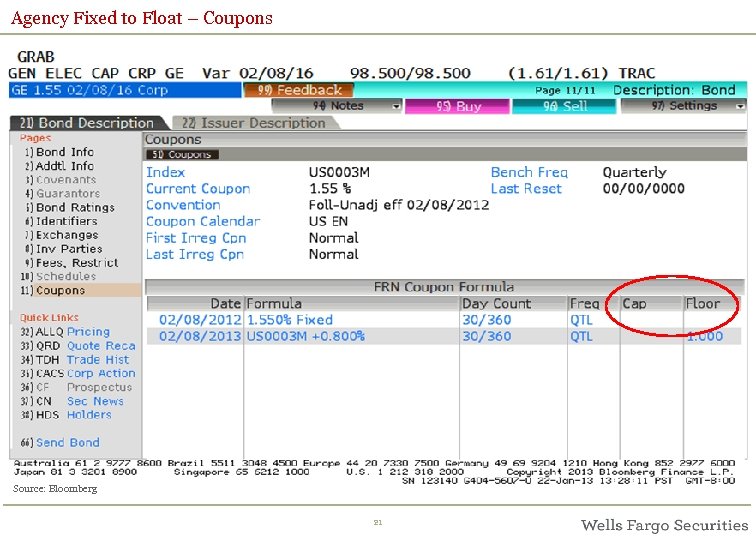Screen dimensions: 756x540
Task: Select the 1.550% Fixed formula cell
Action: coord(290,320)
